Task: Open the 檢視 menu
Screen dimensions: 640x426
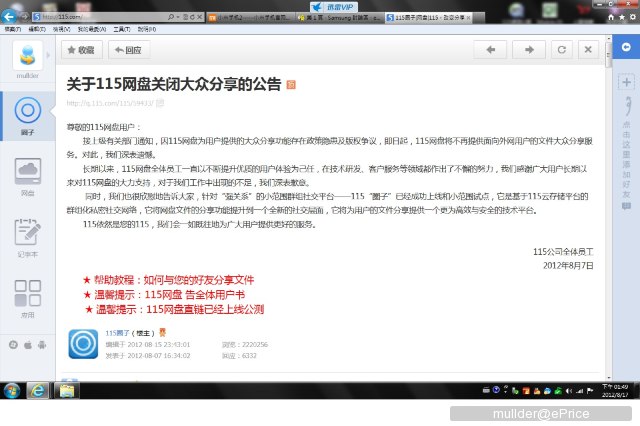Action: (62, 29)
